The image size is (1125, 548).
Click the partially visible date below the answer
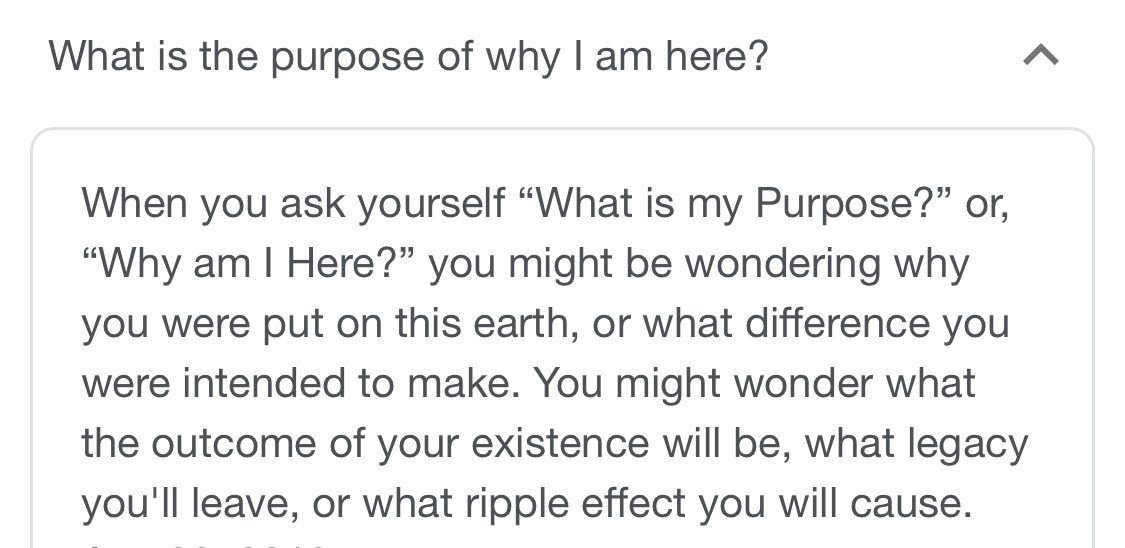click(x=204, y=544)
